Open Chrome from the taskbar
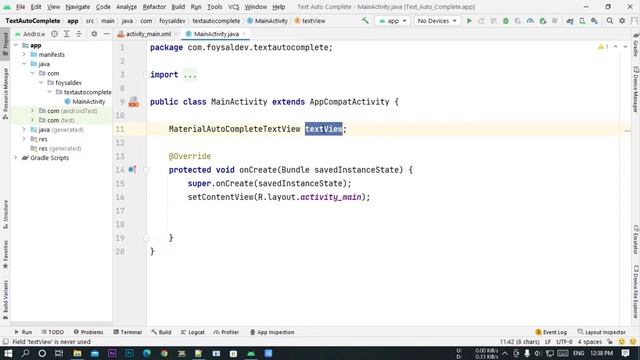The height and width of the screenshot is (360, 640). [164, 353]
